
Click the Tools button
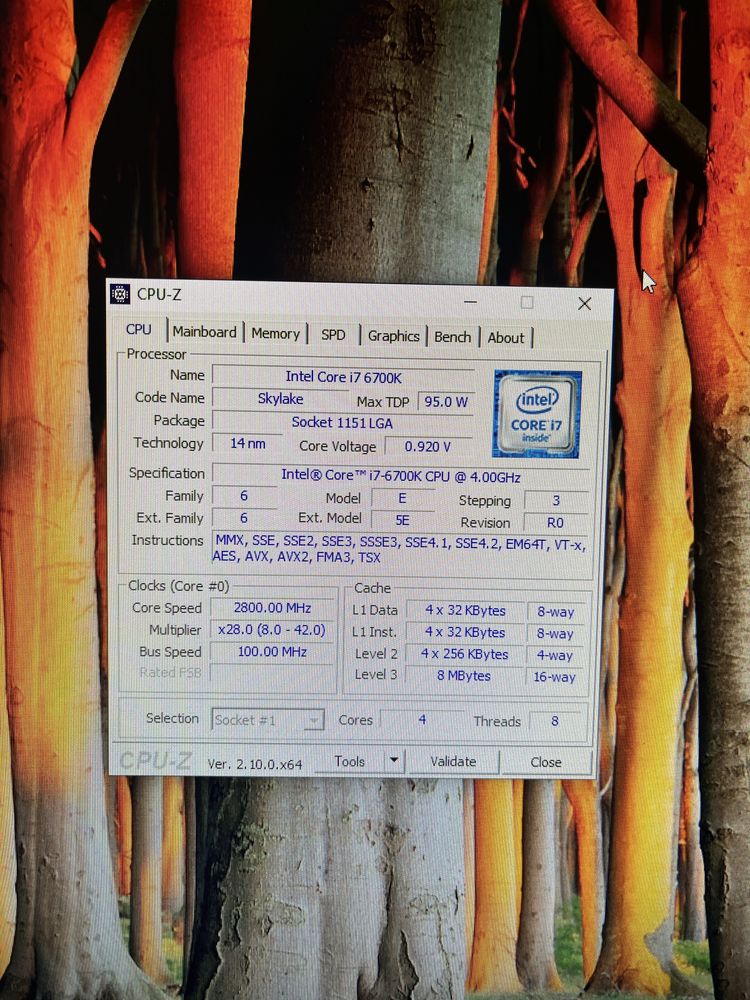click(349, 761)
